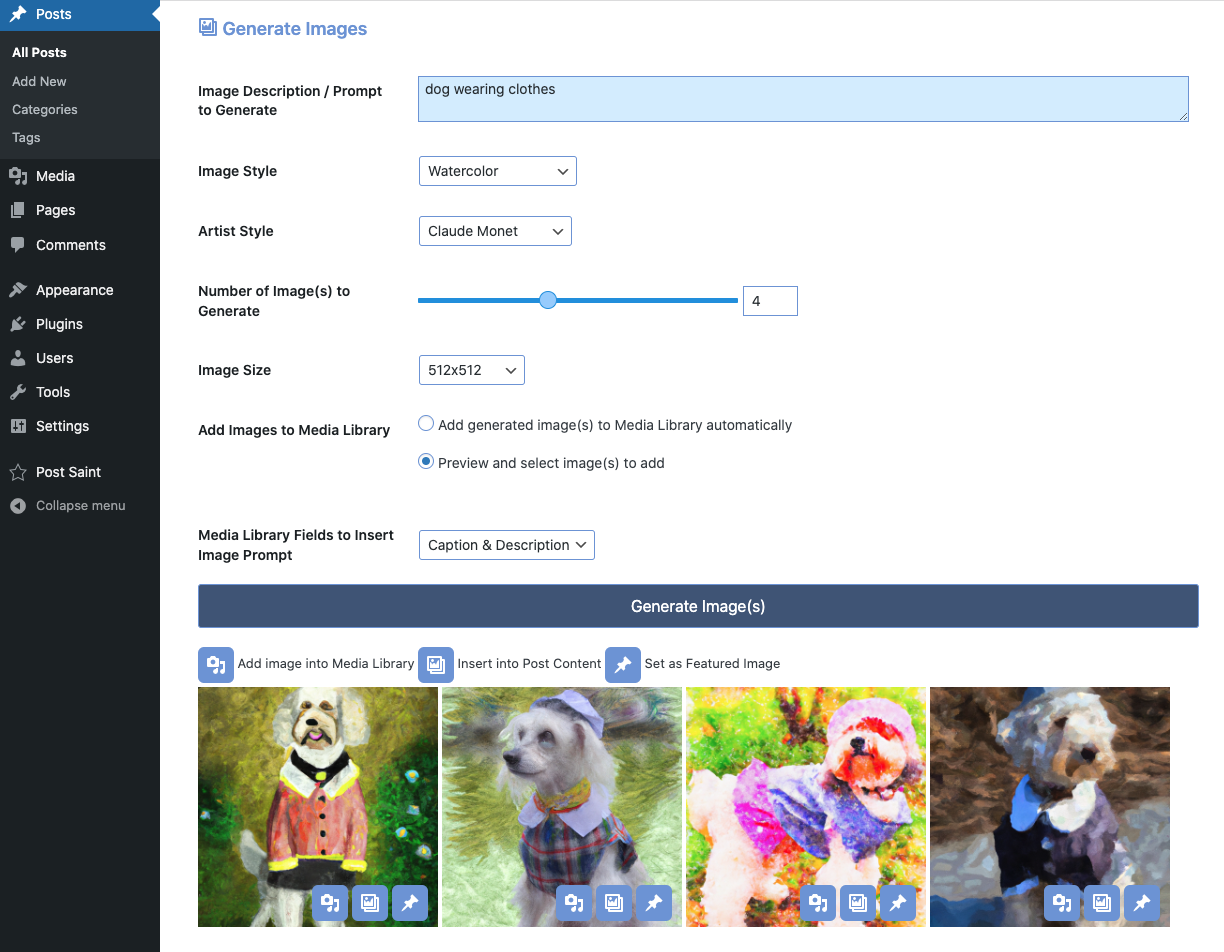Click the Posts pin icon in sidebar
Image resolution: width=1224 pixels, height=952 pixels.
click(x=18, y=14)
